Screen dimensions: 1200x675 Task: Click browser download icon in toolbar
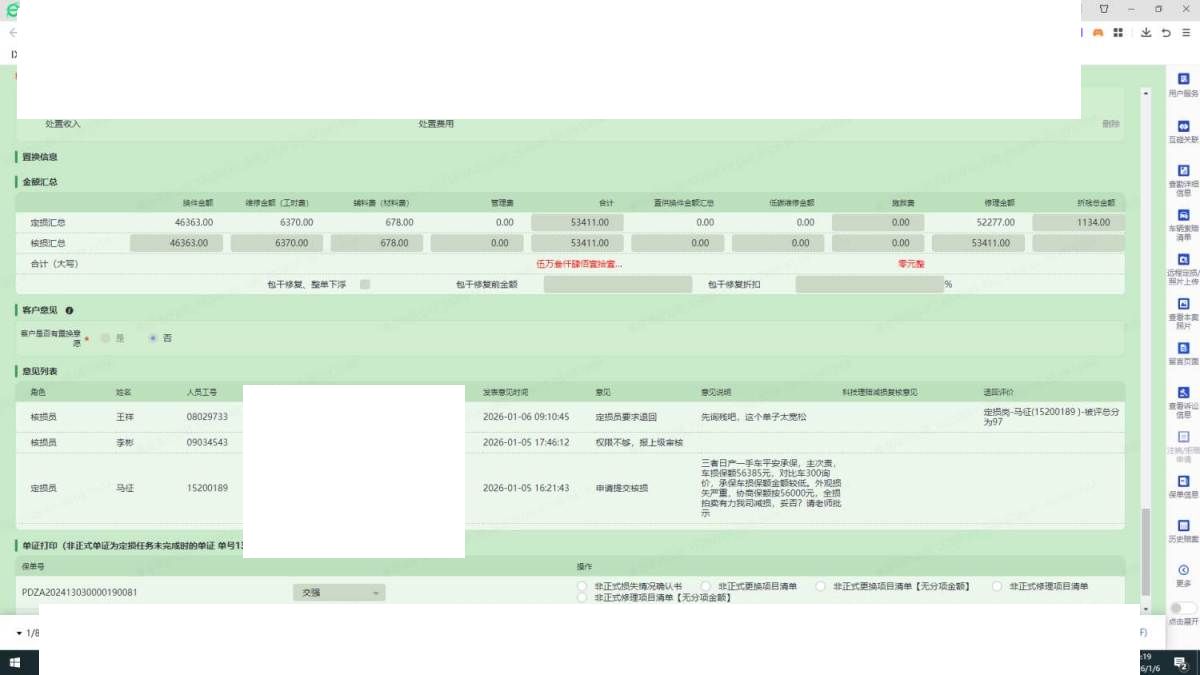pyautogui.click(x=1146, y=33)
